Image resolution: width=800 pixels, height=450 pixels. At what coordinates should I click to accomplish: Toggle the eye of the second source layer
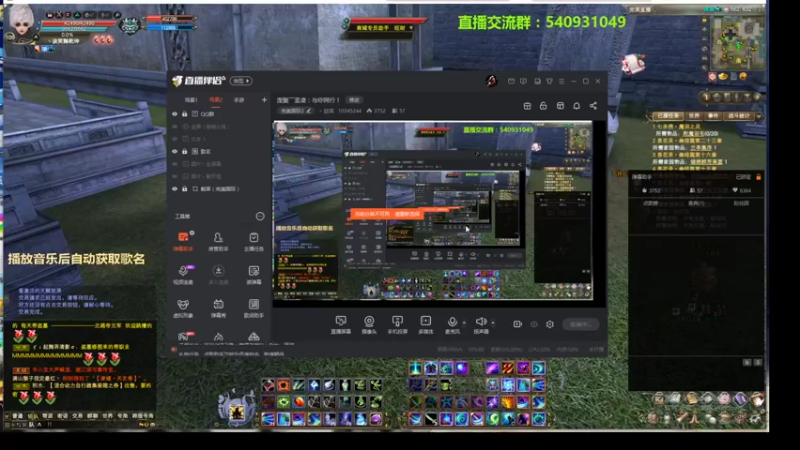tap(175, 127)
